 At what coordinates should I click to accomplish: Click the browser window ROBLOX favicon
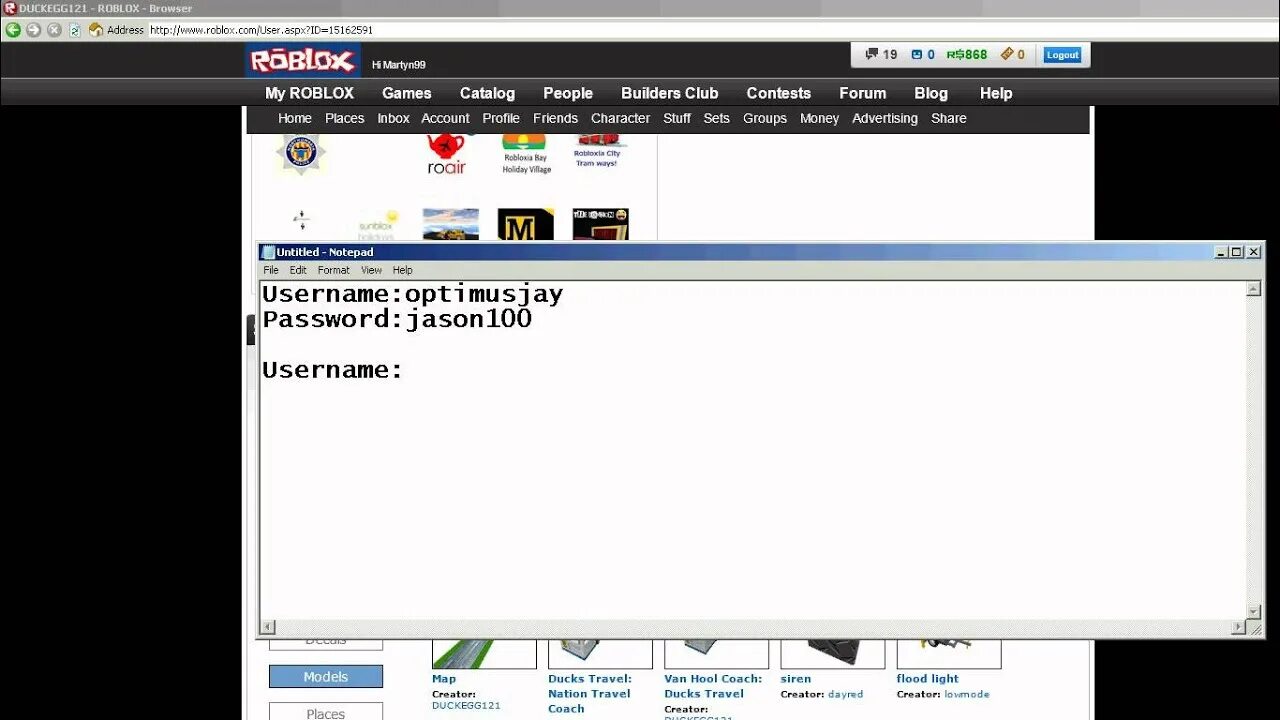10,8
